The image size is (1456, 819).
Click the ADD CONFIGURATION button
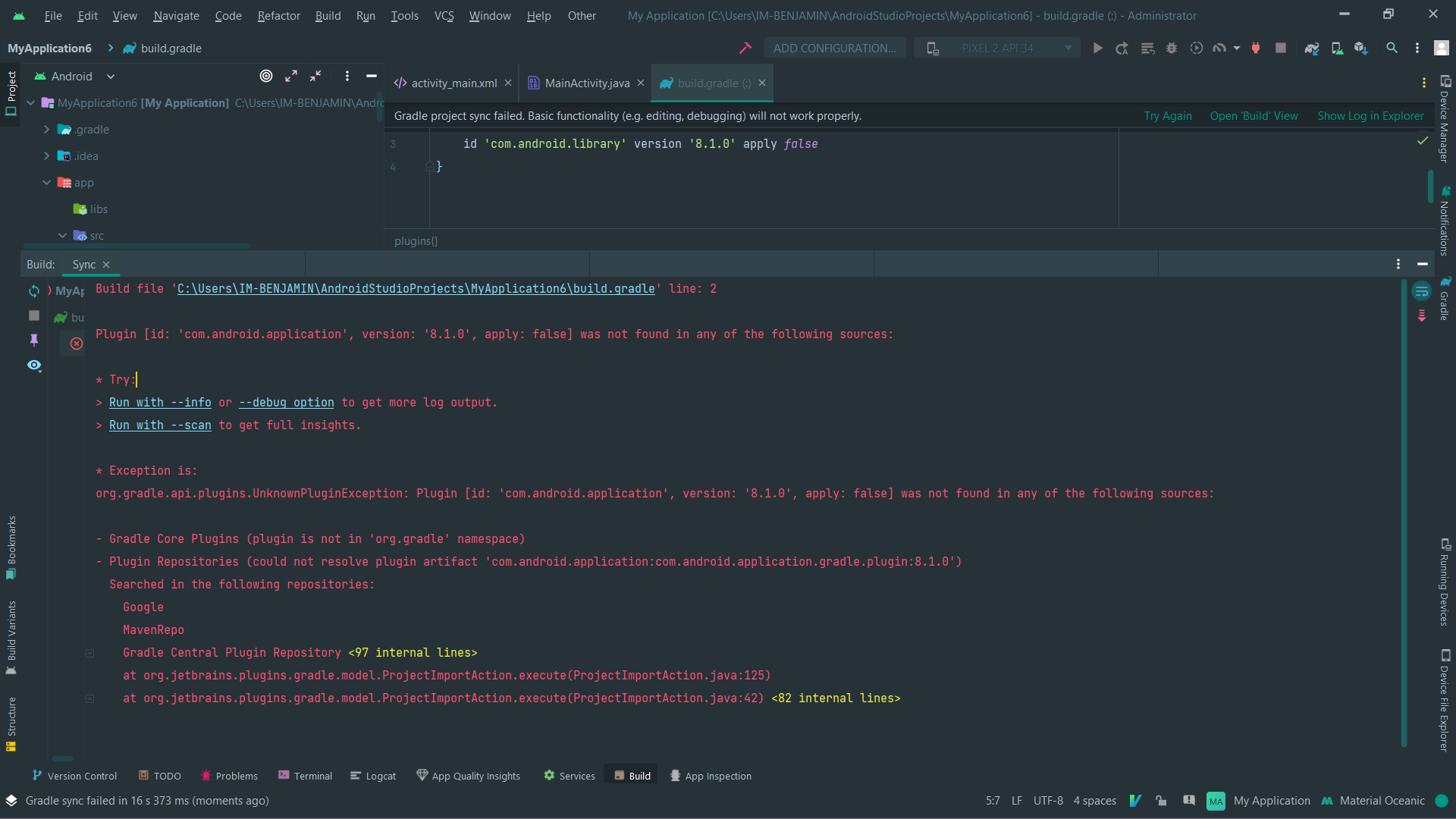pos(834,48)
